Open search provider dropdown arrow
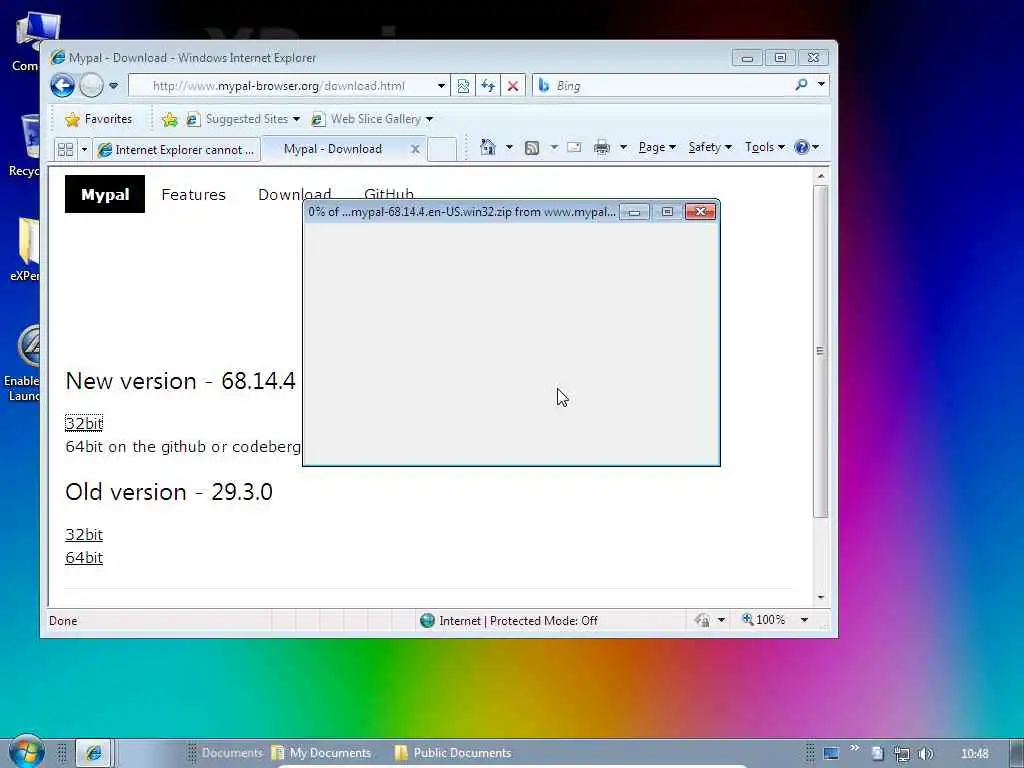1024x768 pixels. pyautogui.click(x=822, y=85)
